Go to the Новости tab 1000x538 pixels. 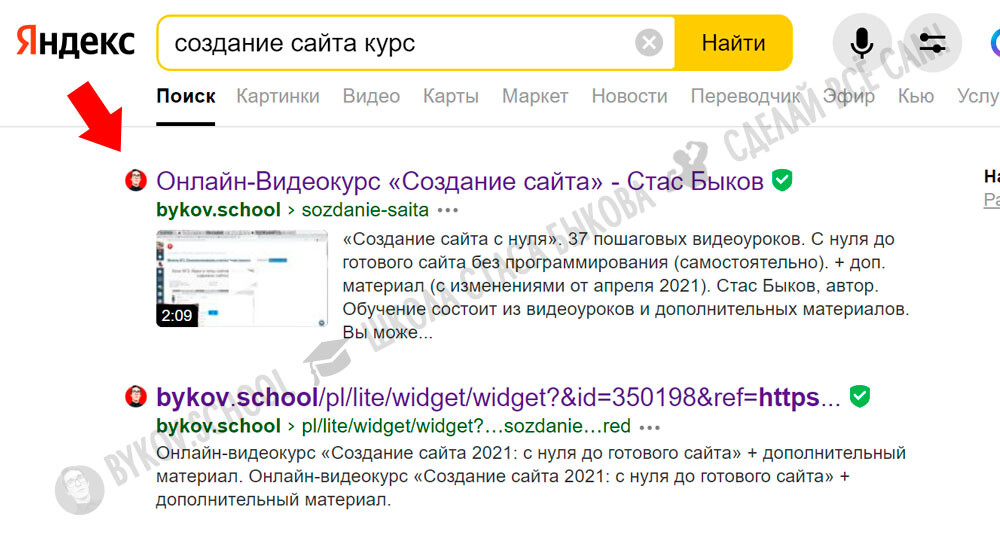629,96
